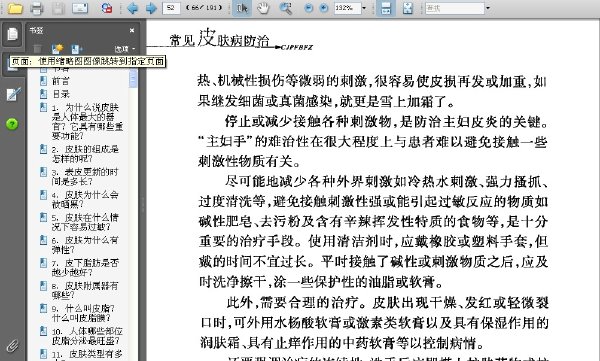Open the 目录 bookmark
The image size is (600, 361).
pos(60,94)
